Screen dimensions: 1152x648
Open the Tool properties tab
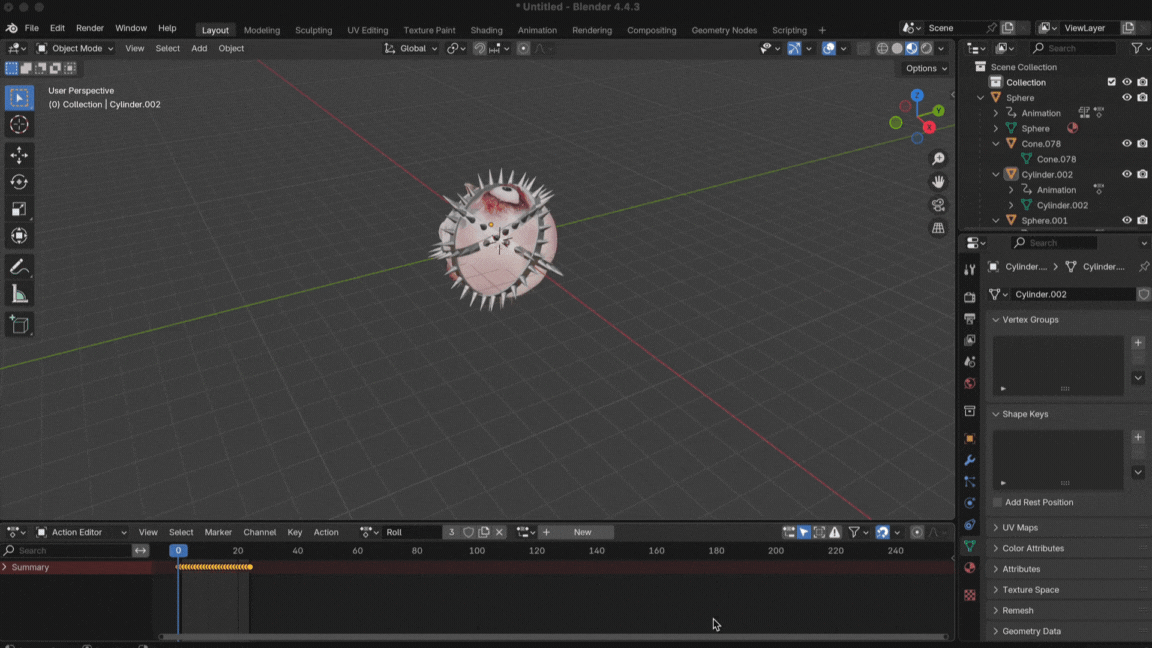(x=970, y=270)
